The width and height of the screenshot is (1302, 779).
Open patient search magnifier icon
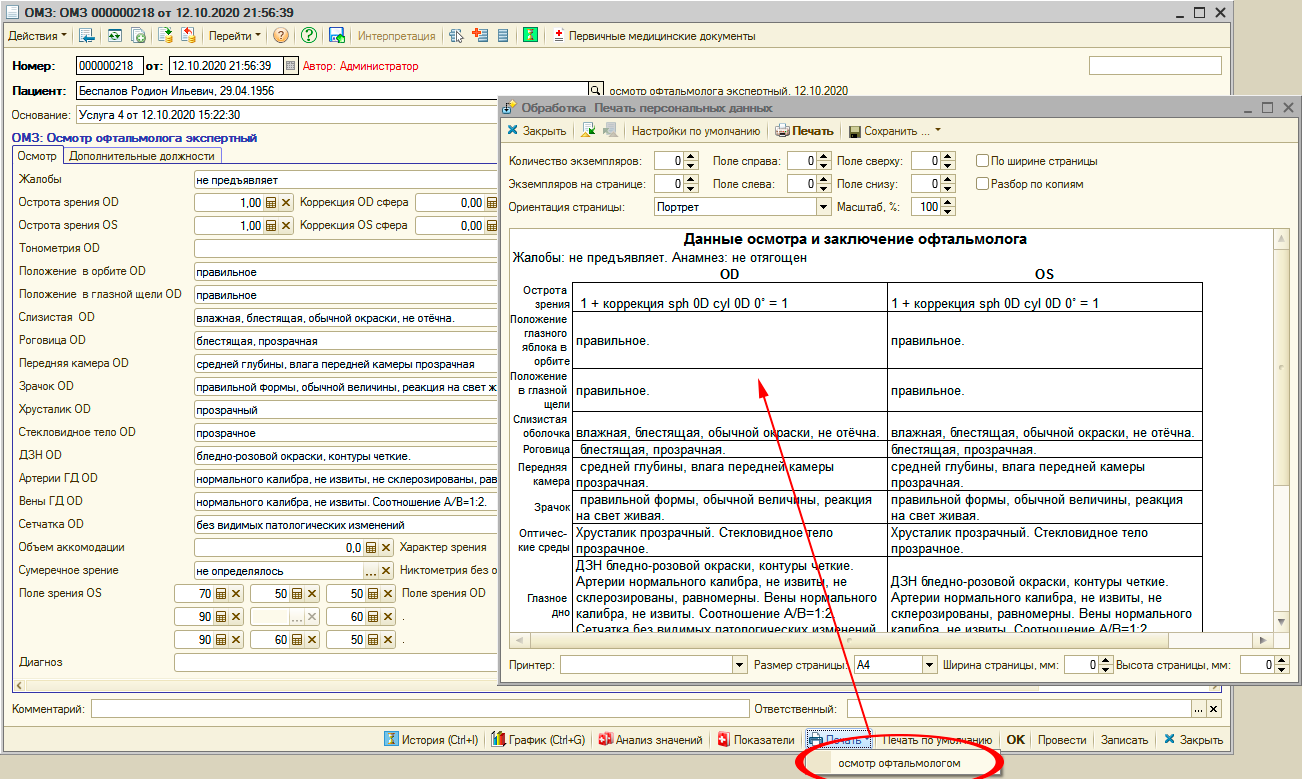598,90
